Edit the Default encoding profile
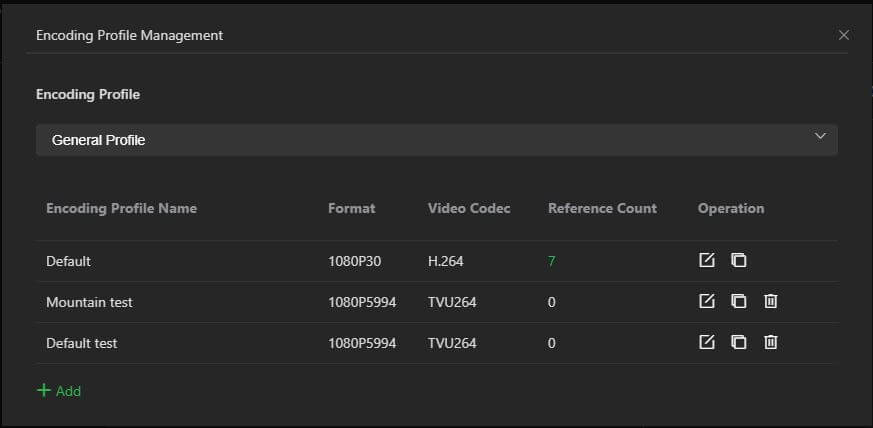Viewport: 873px width, 428px height. click(x=707, y=261)
